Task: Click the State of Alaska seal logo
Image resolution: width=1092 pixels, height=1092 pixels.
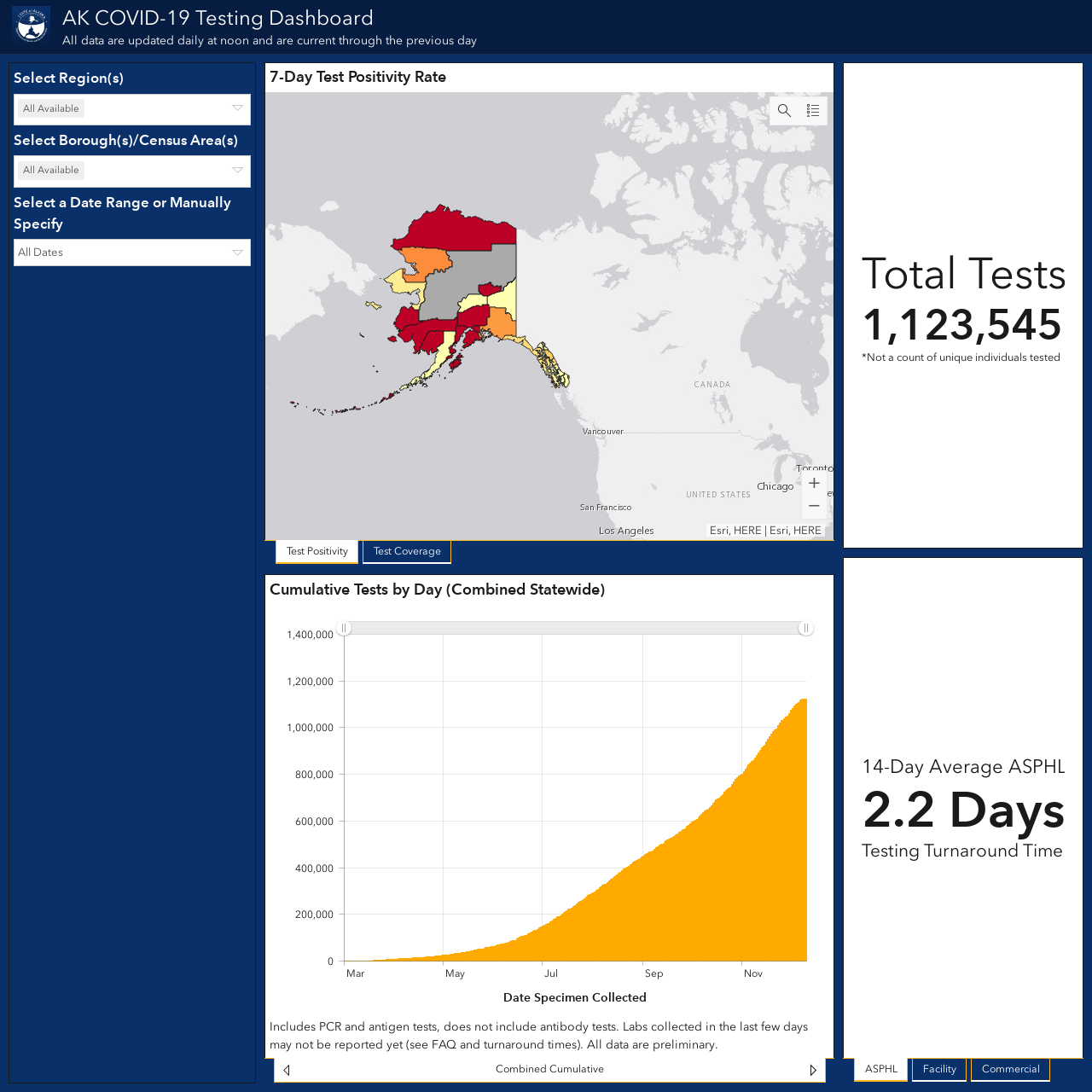Action: click(x=32, y=26)
